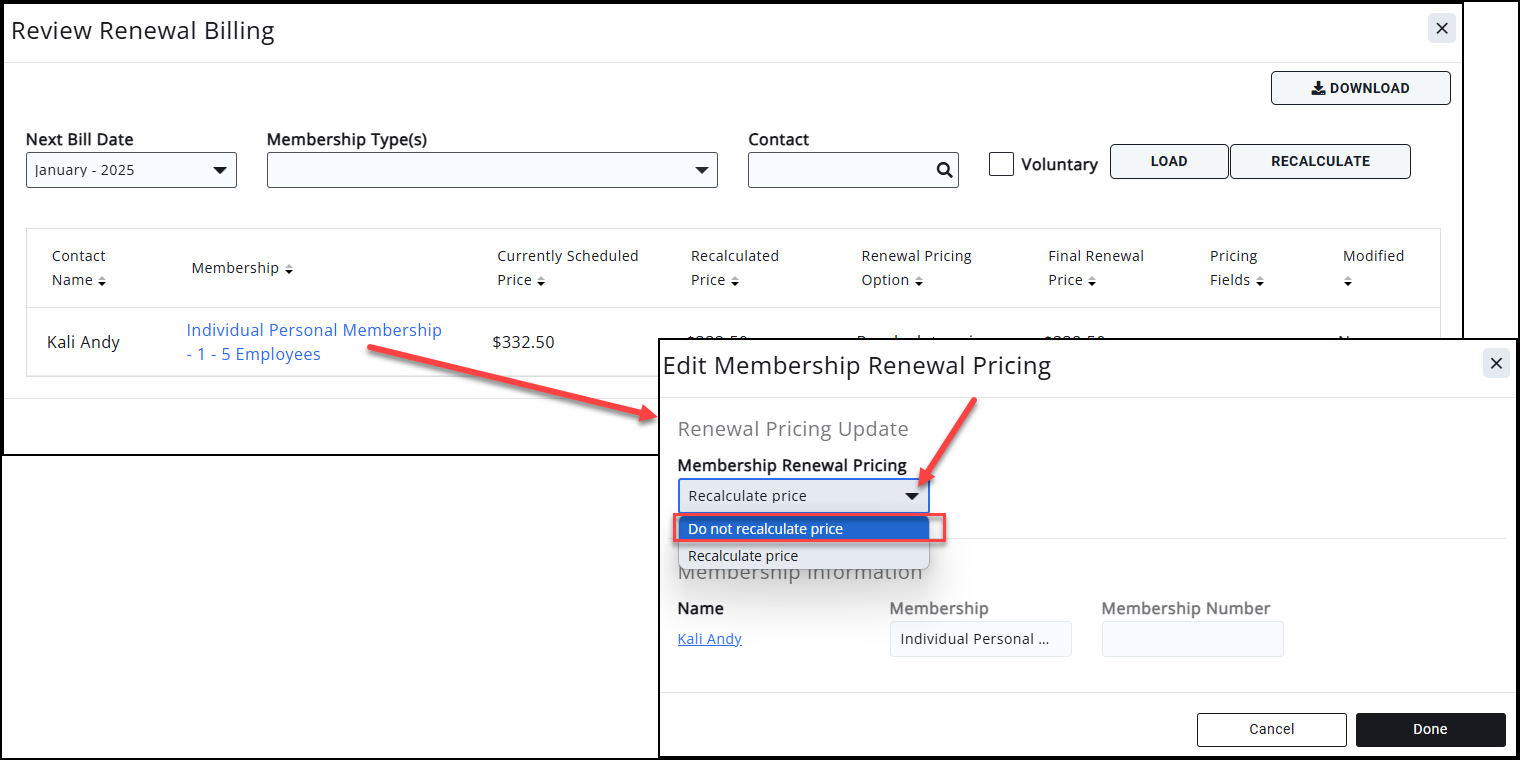Sort by Currently Scheduled Price column

541,282
